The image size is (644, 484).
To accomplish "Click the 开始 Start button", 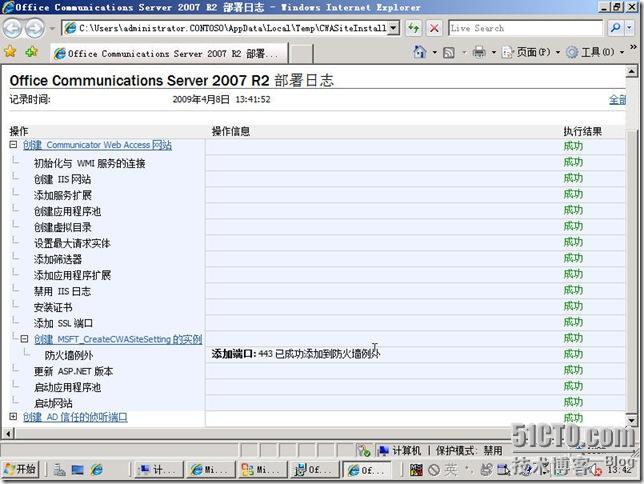I will [x=20, y=469].
